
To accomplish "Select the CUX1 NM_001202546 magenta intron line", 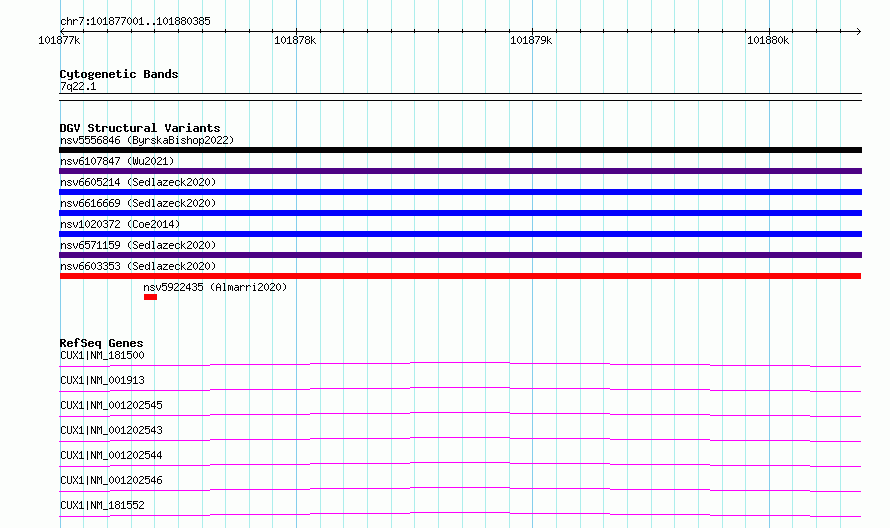I will pos(460,489).
